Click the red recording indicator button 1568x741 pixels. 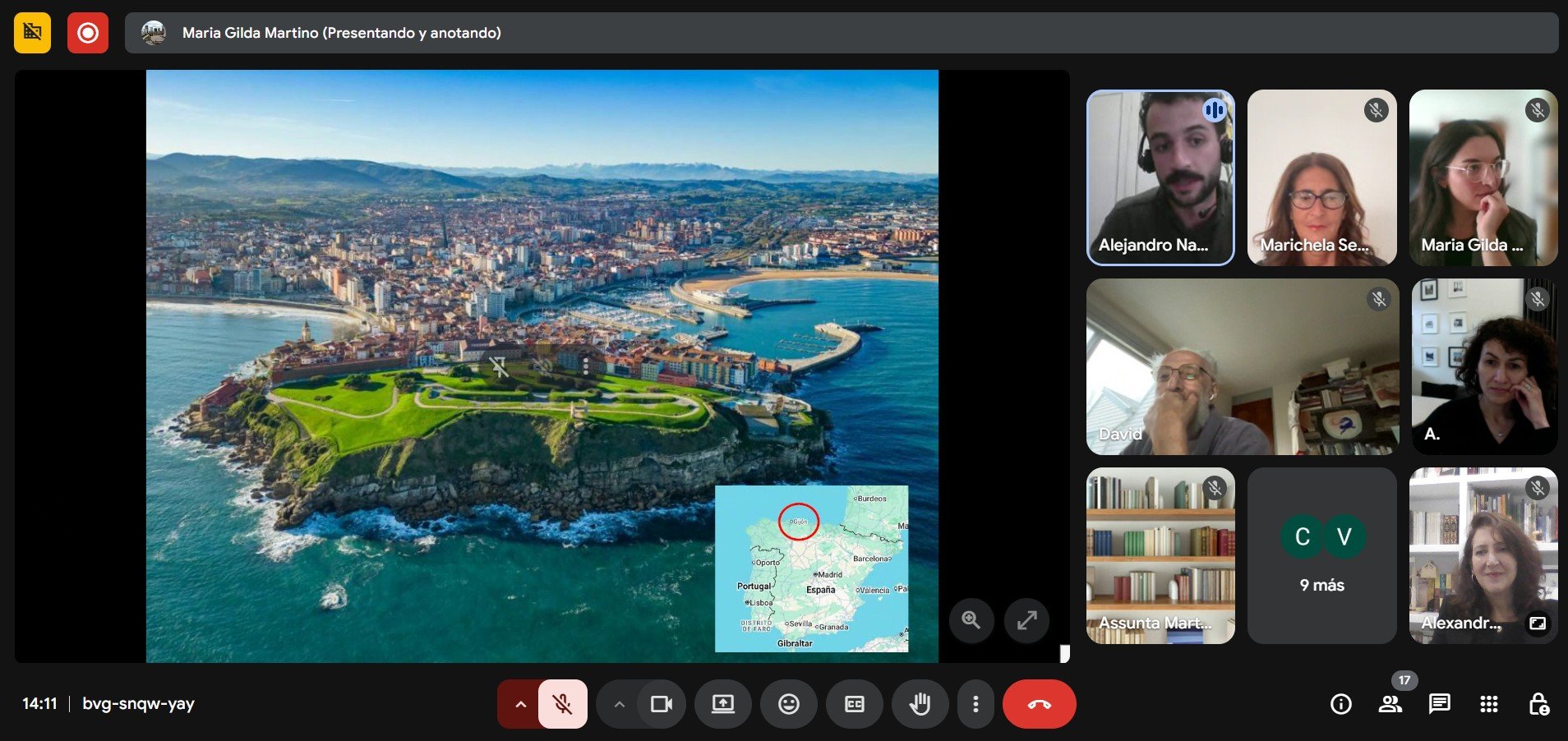[x=88, y=33]
